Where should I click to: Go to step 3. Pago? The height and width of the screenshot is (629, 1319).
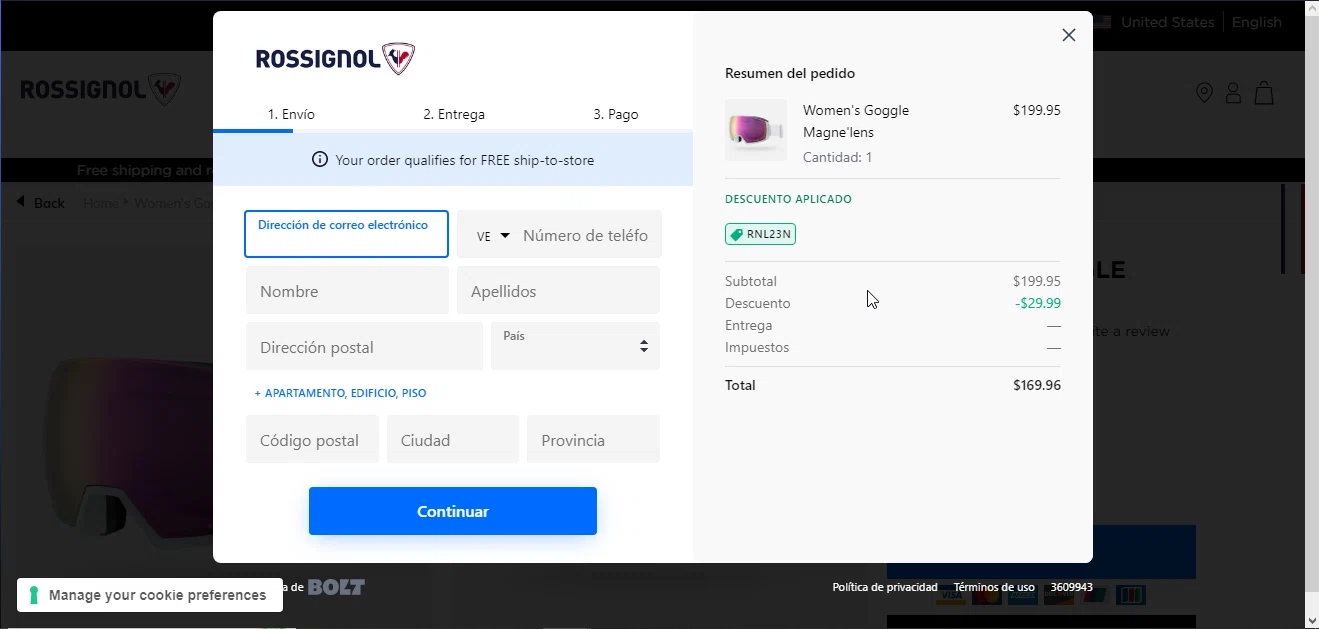(x=616, y=114)
